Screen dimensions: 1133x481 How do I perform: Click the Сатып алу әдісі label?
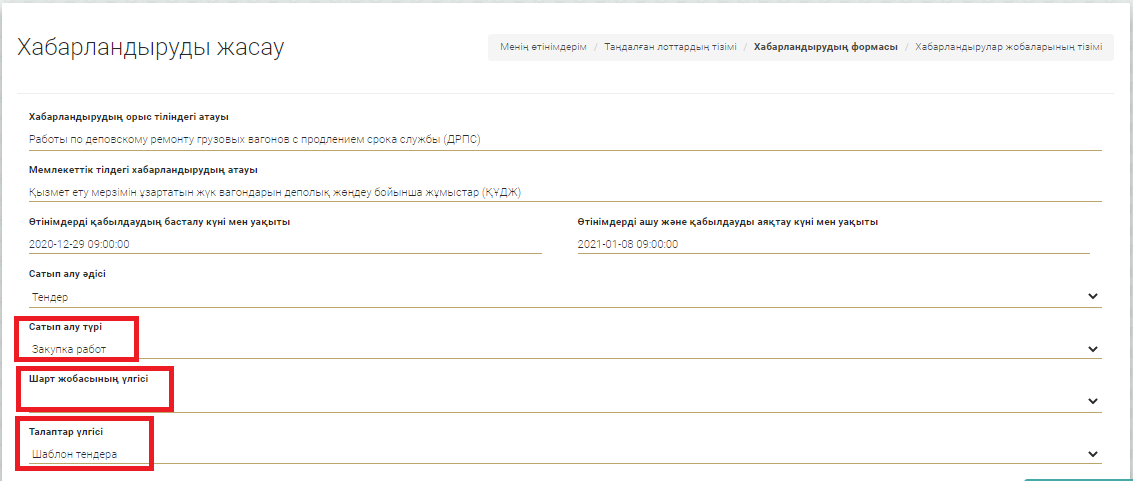coord(68,274)
